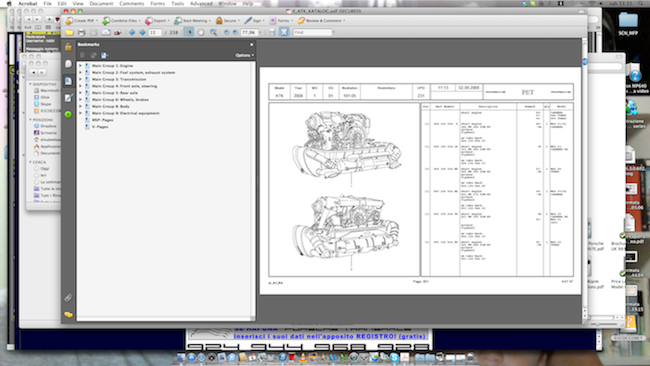The image size is (650, 366).
Task: Go to next page arrow
Action: (142, 32)
